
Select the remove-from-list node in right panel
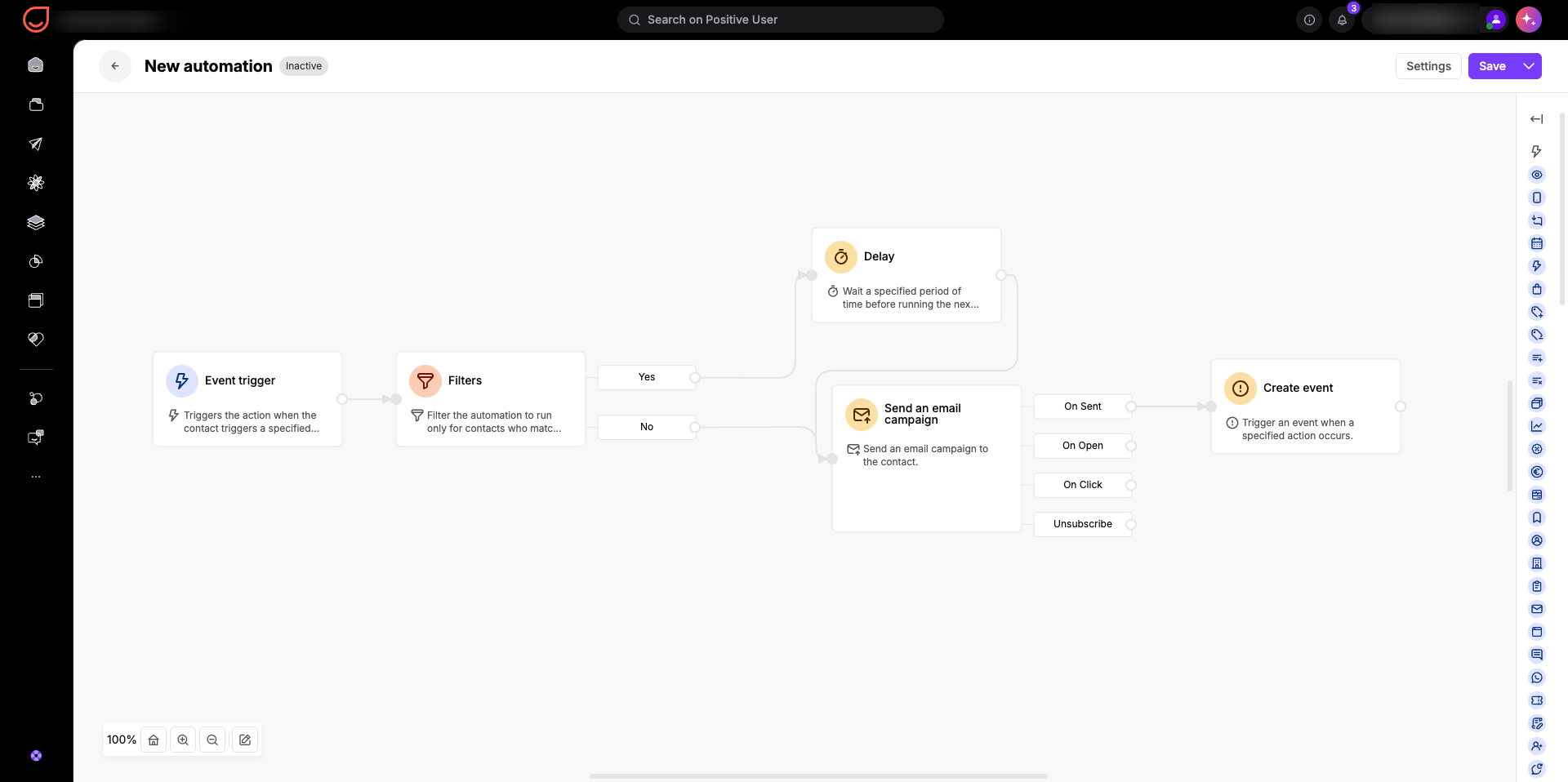coord(1537,380)
